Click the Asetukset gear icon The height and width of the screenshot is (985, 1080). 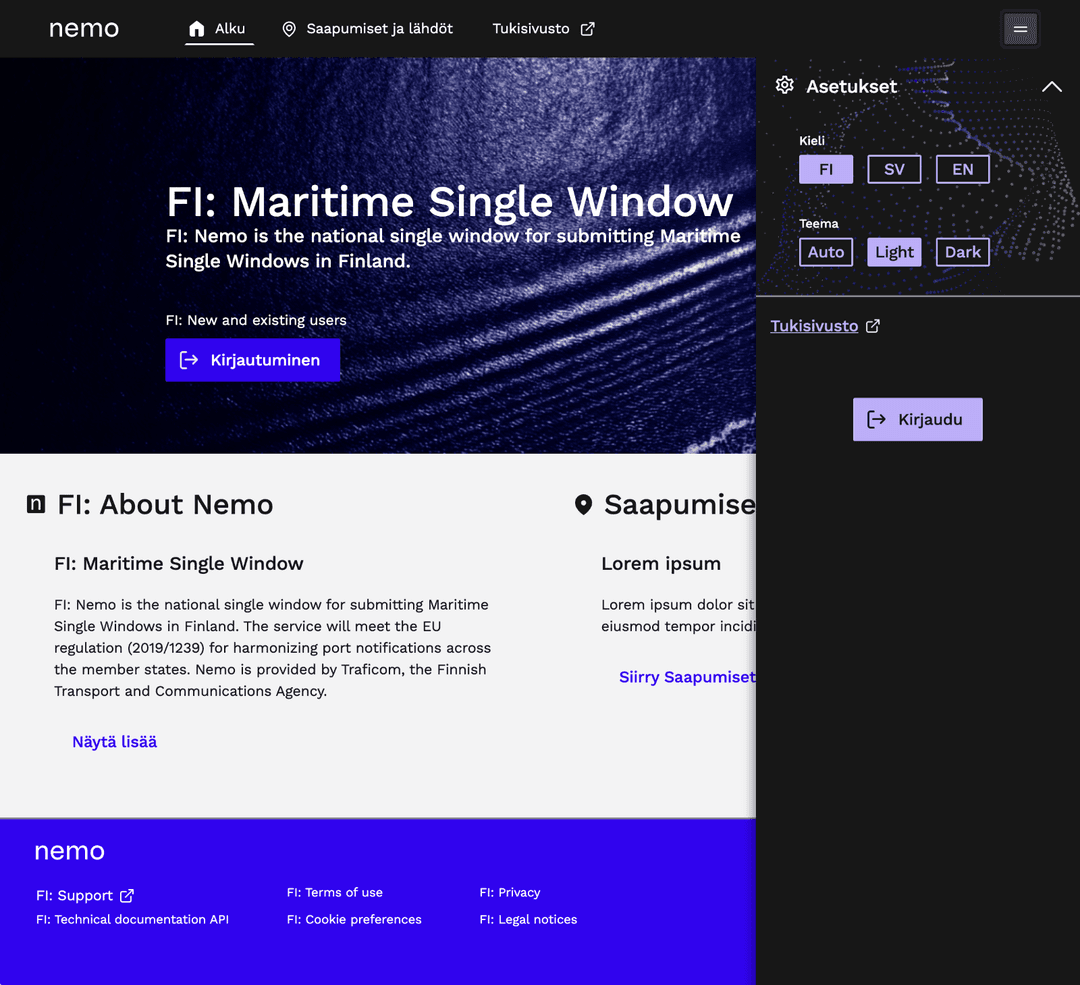[785, 86]
